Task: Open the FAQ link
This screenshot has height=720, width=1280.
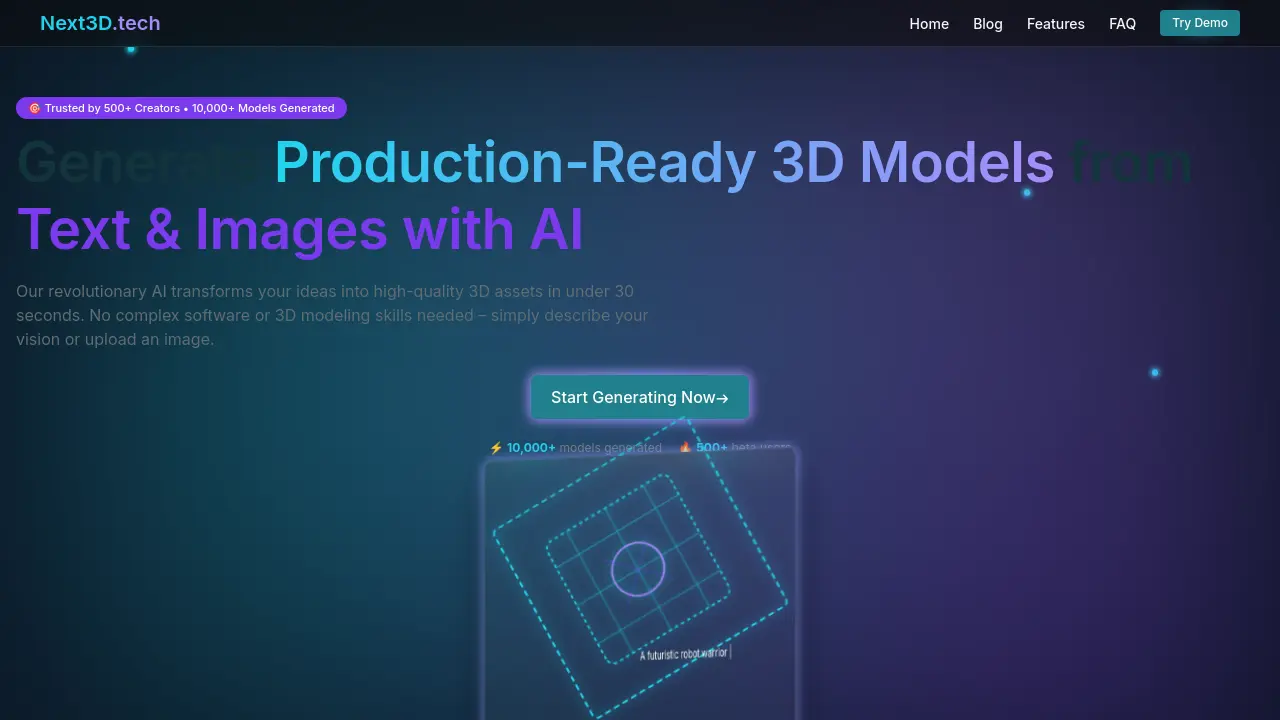Action: pyautogui.click(x=1122, y=24)
